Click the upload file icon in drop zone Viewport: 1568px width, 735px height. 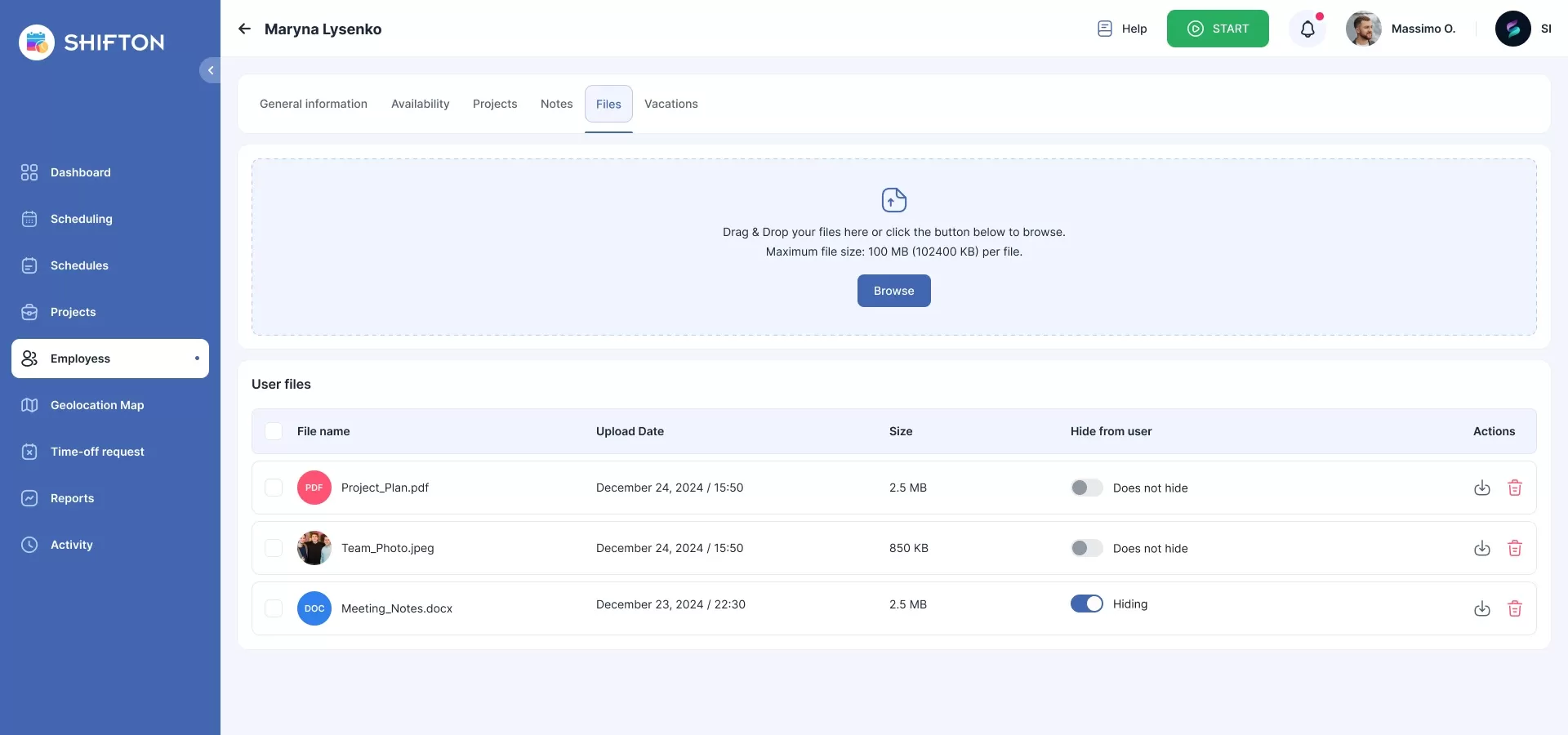pos(893,200)
